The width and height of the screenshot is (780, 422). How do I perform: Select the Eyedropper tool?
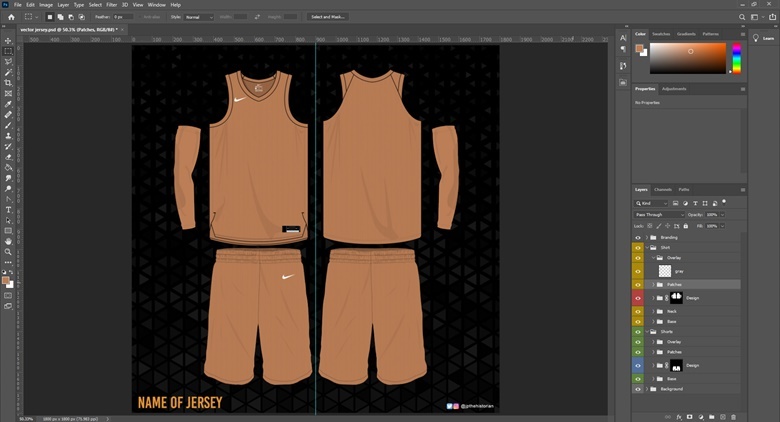(x=8, y=104)
